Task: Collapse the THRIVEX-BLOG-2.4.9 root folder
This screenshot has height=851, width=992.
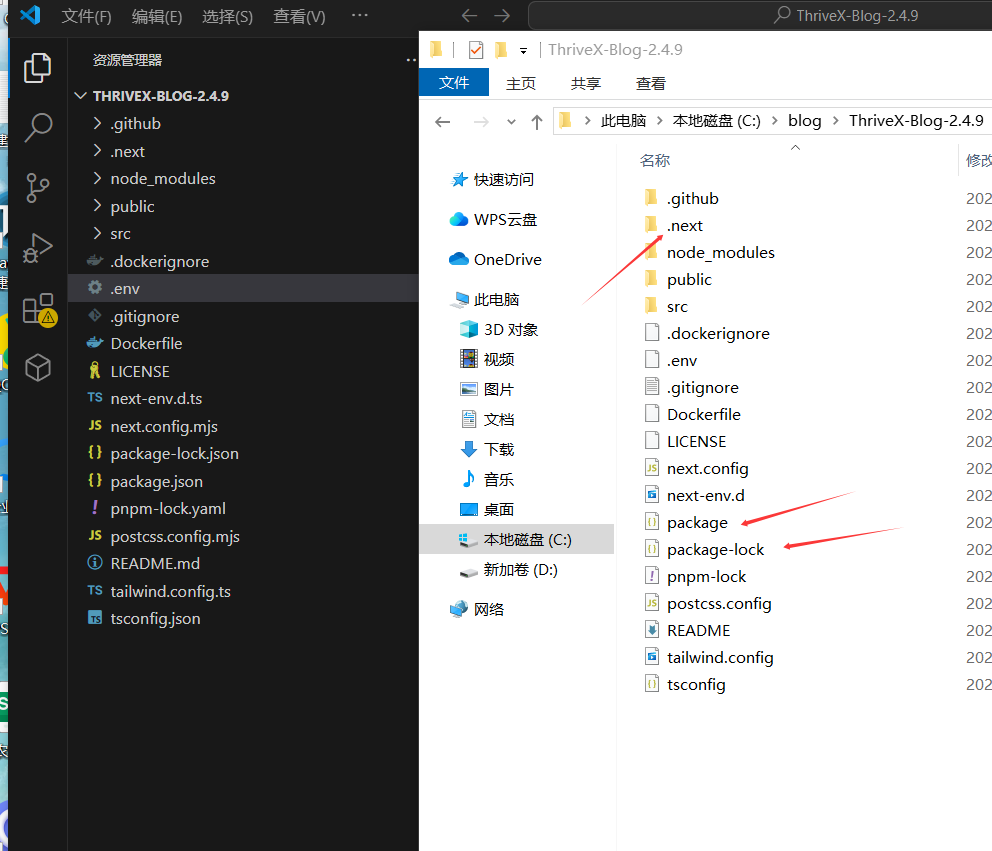Action: click(80, 95)
